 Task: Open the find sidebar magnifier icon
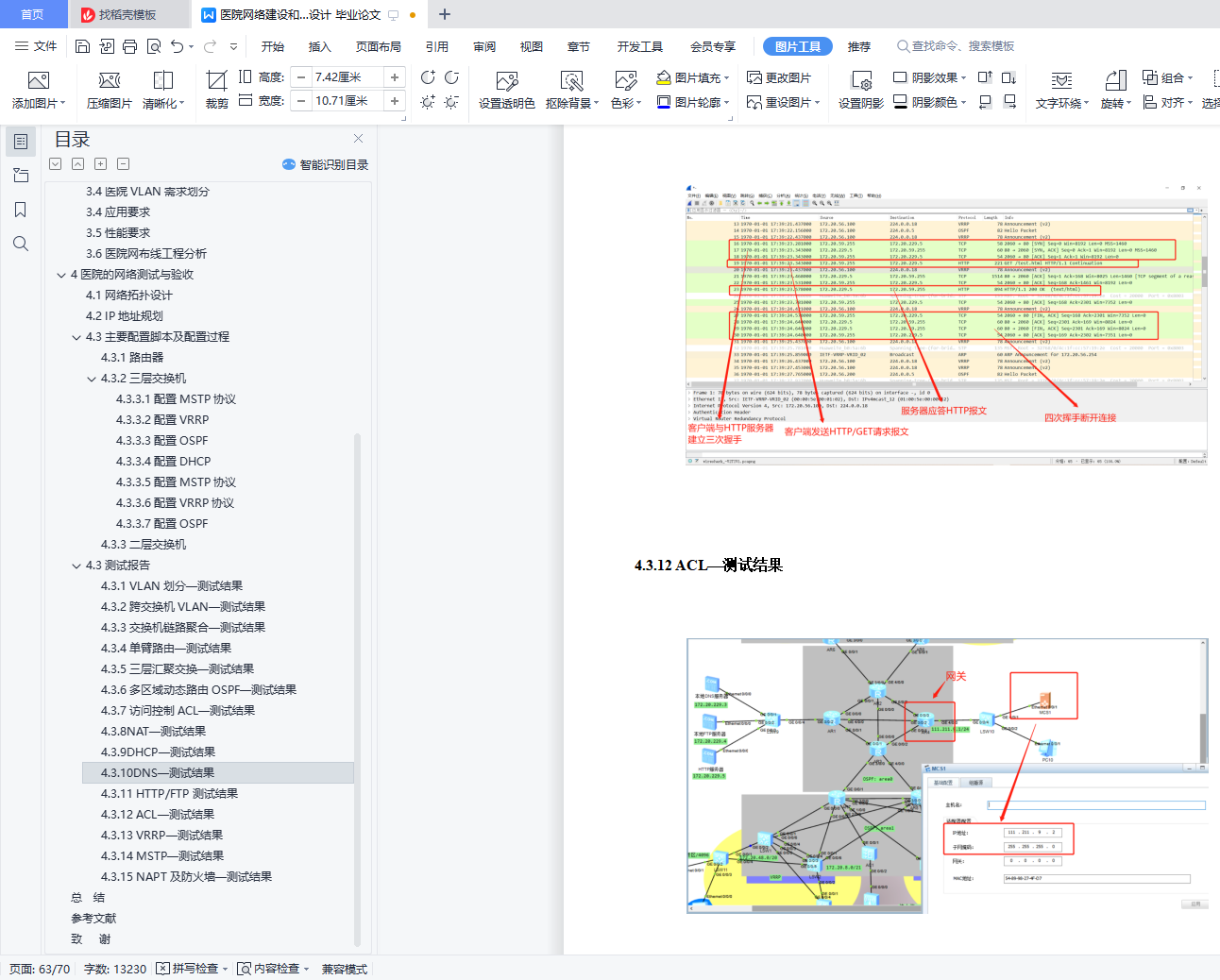coord(21,244)
